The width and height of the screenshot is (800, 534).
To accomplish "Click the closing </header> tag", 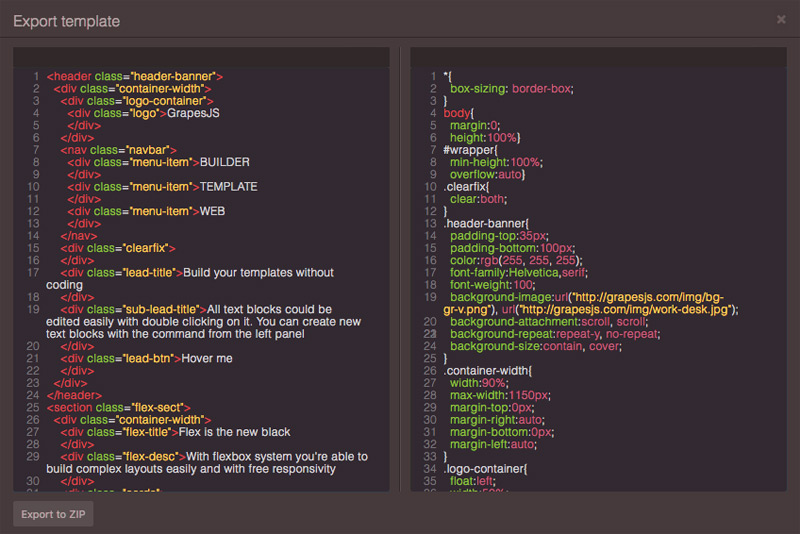I will (x=74, y=395).
